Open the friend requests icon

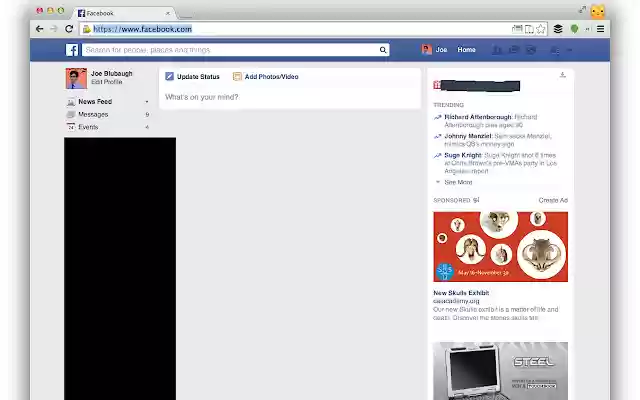[497, 50]
